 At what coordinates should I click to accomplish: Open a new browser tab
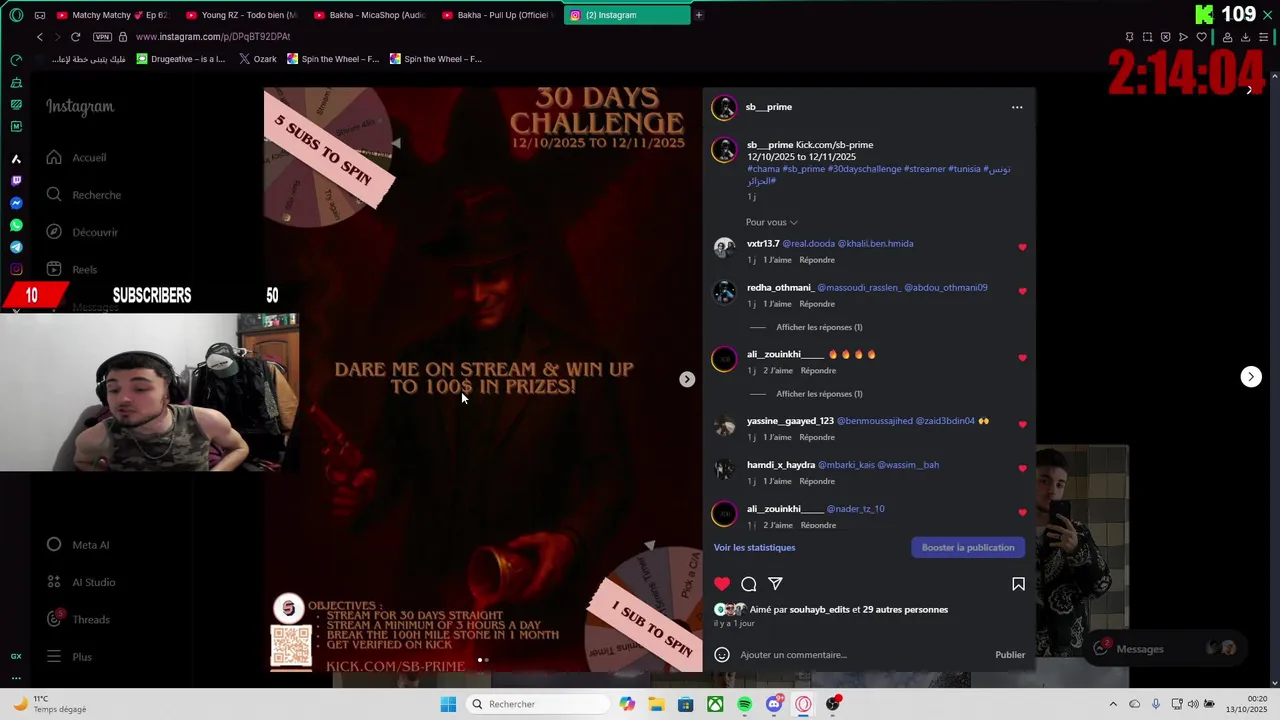tap(699, 15)
